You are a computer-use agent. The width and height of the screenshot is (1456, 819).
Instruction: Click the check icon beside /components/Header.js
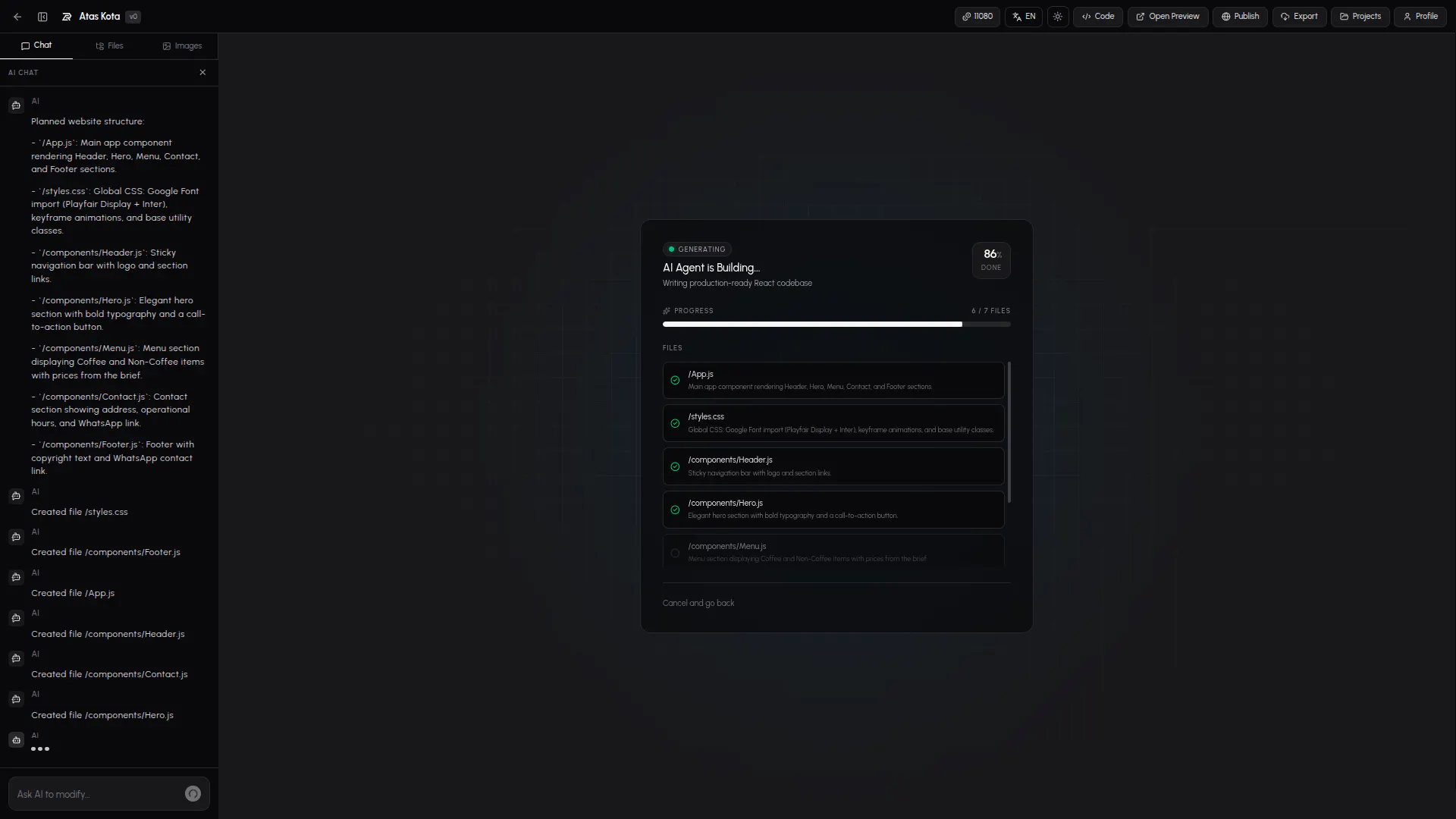[675, 467]
